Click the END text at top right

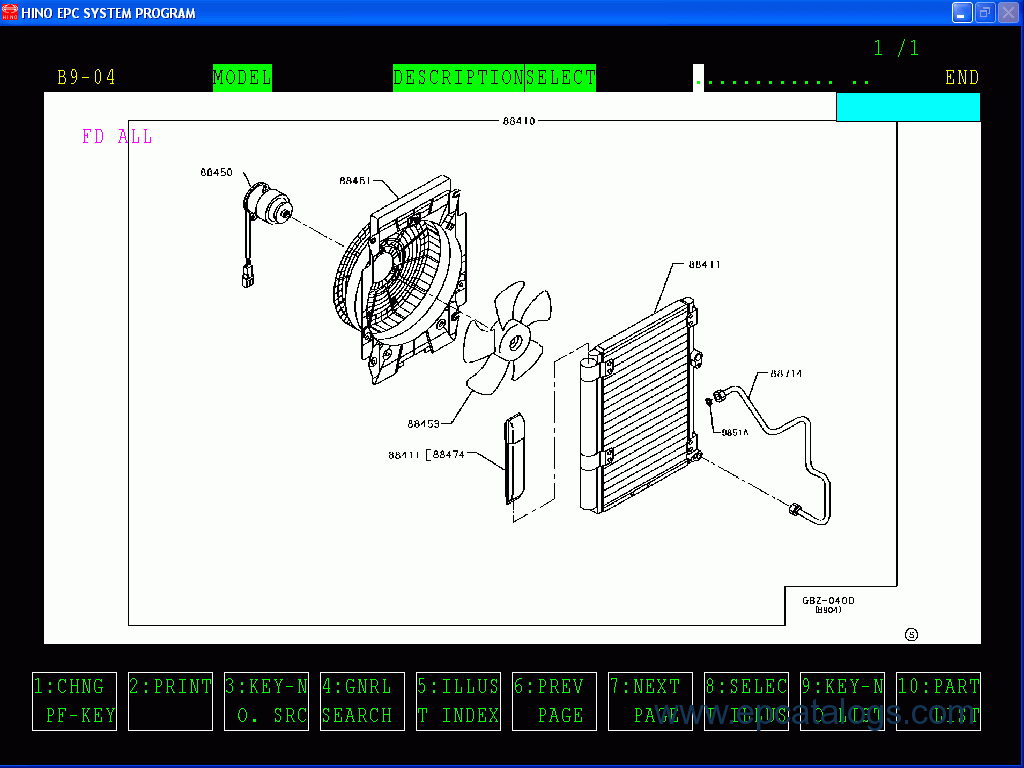tap(962, 78)
